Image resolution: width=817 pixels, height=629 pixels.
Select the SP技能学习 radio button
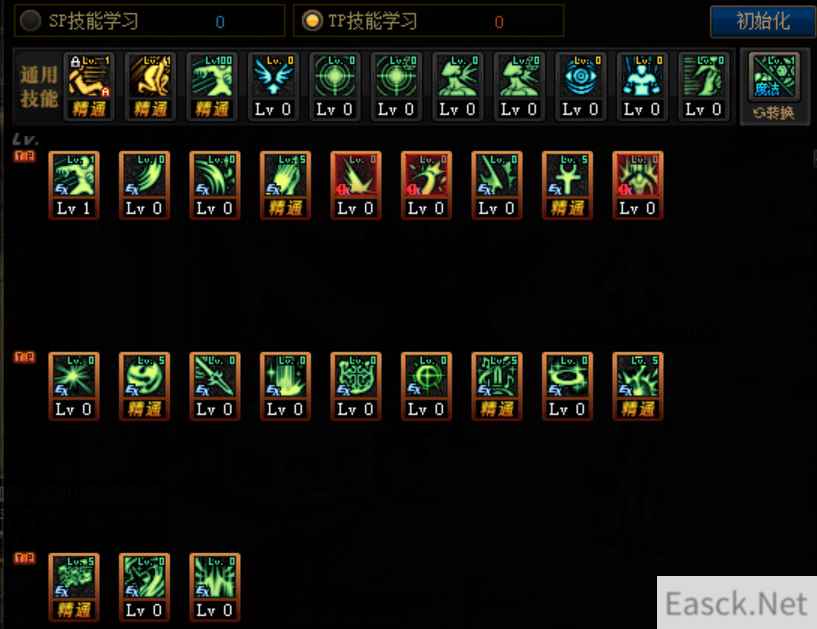30,21
